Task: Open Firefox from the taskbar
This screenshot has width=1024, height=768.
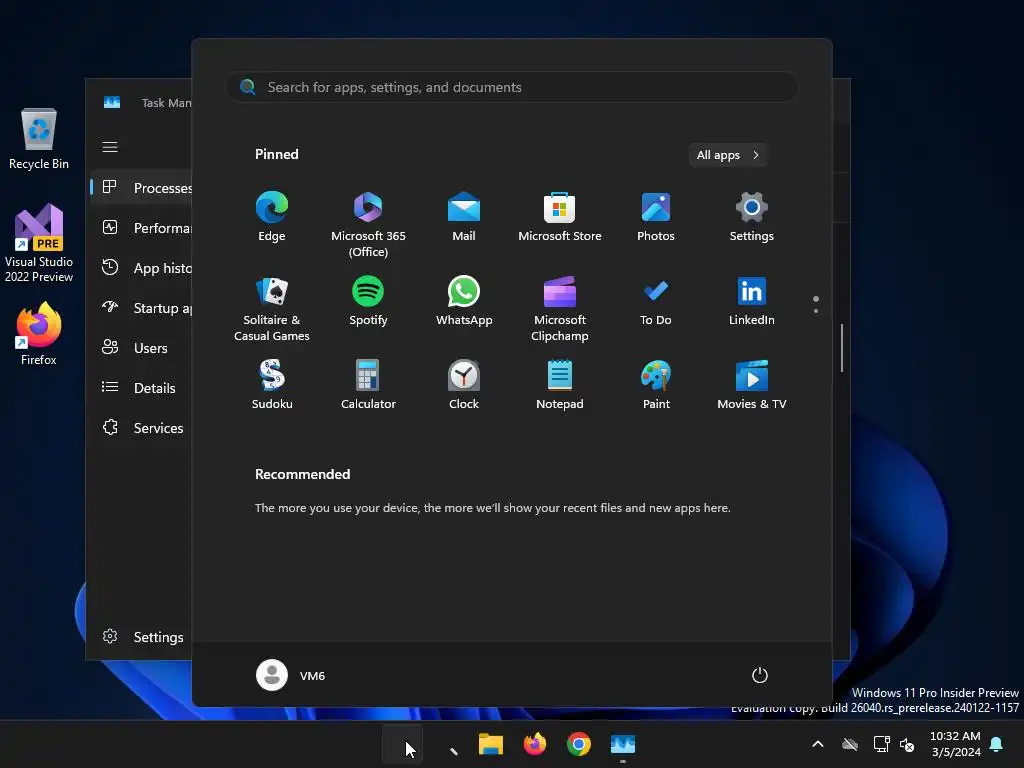Action: point(535,744)
